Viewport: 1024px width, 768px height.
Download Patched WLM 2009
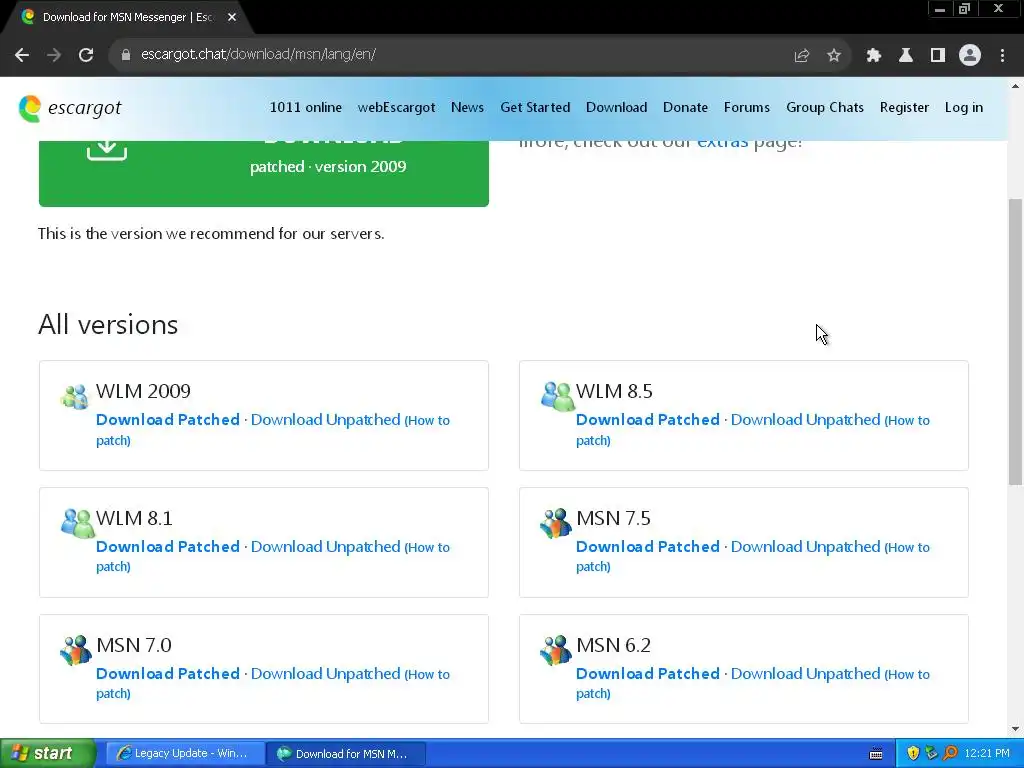point(168,420)
